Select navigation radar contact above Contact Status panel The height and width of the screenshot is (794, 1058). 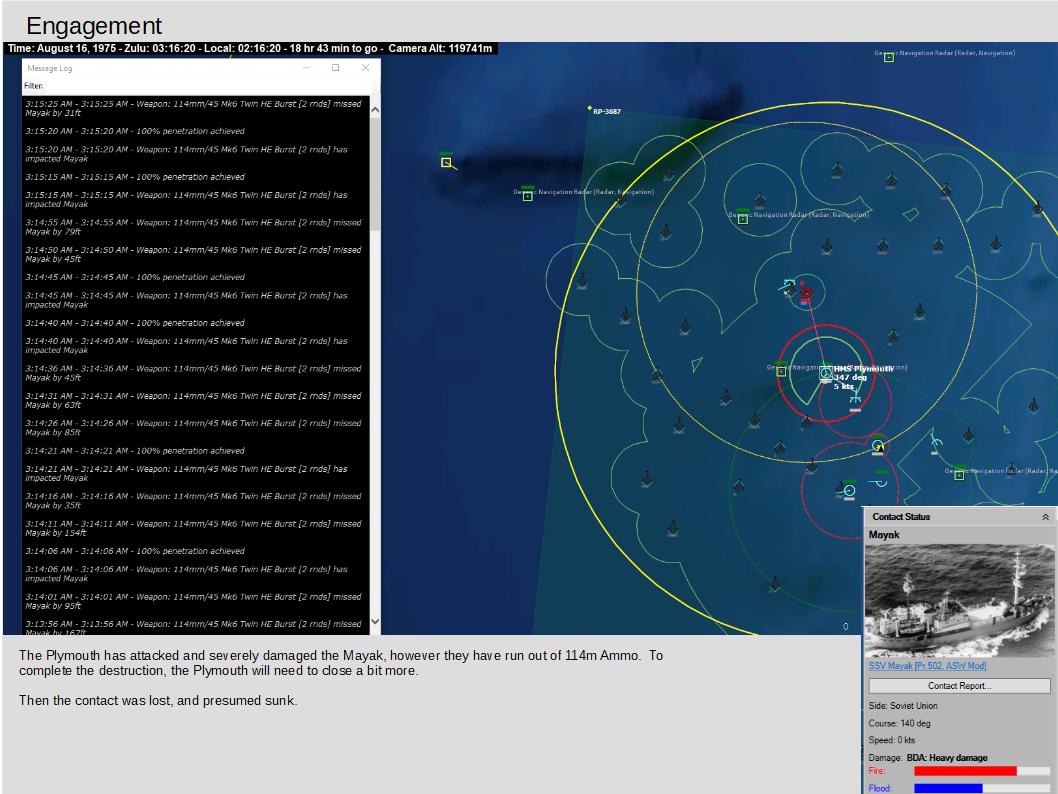click(959, 474)
